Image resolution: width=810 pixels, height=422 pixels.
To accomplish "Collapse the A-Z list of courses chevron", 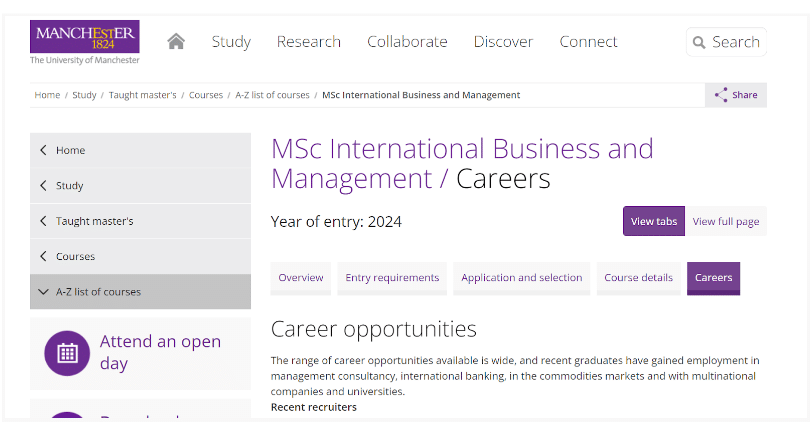I will pyautogui.click(x=43, y=292).
